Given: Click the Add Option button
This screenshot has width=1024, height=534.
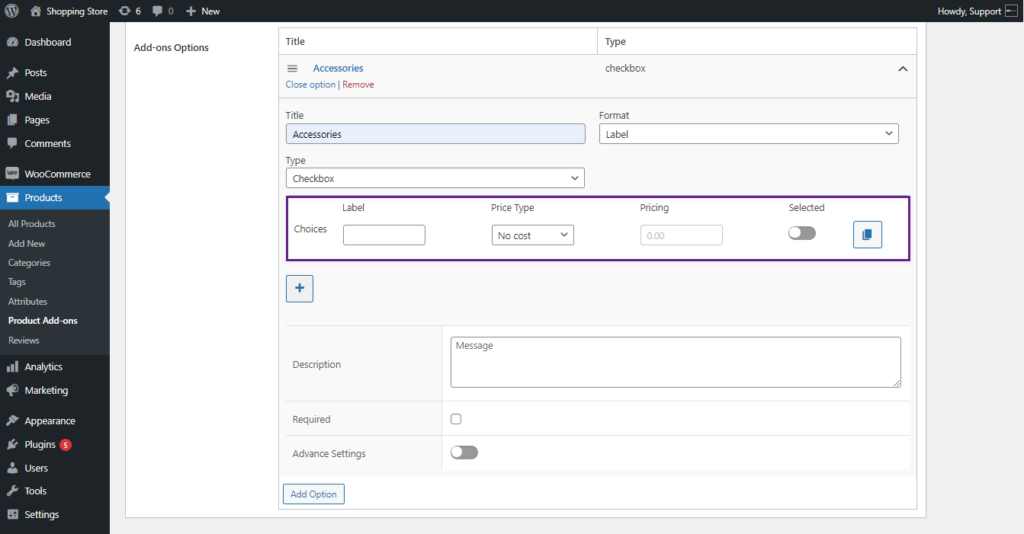Looking at the screenshot, I should [x=313, y=494].
